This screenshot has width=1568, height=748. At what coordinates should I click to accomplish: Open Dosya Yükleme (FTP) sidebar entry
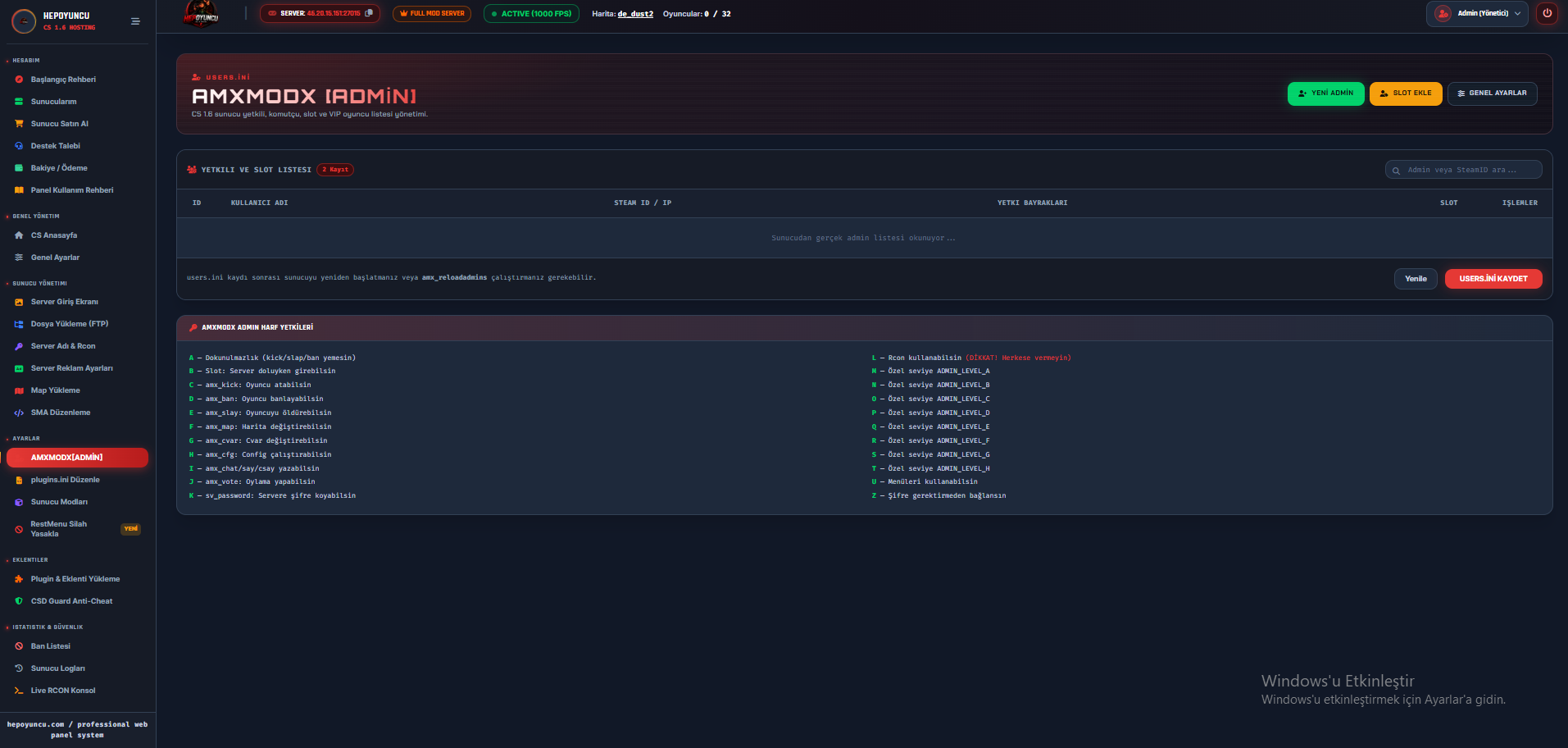pyautogui.click(x=70, y=324)
